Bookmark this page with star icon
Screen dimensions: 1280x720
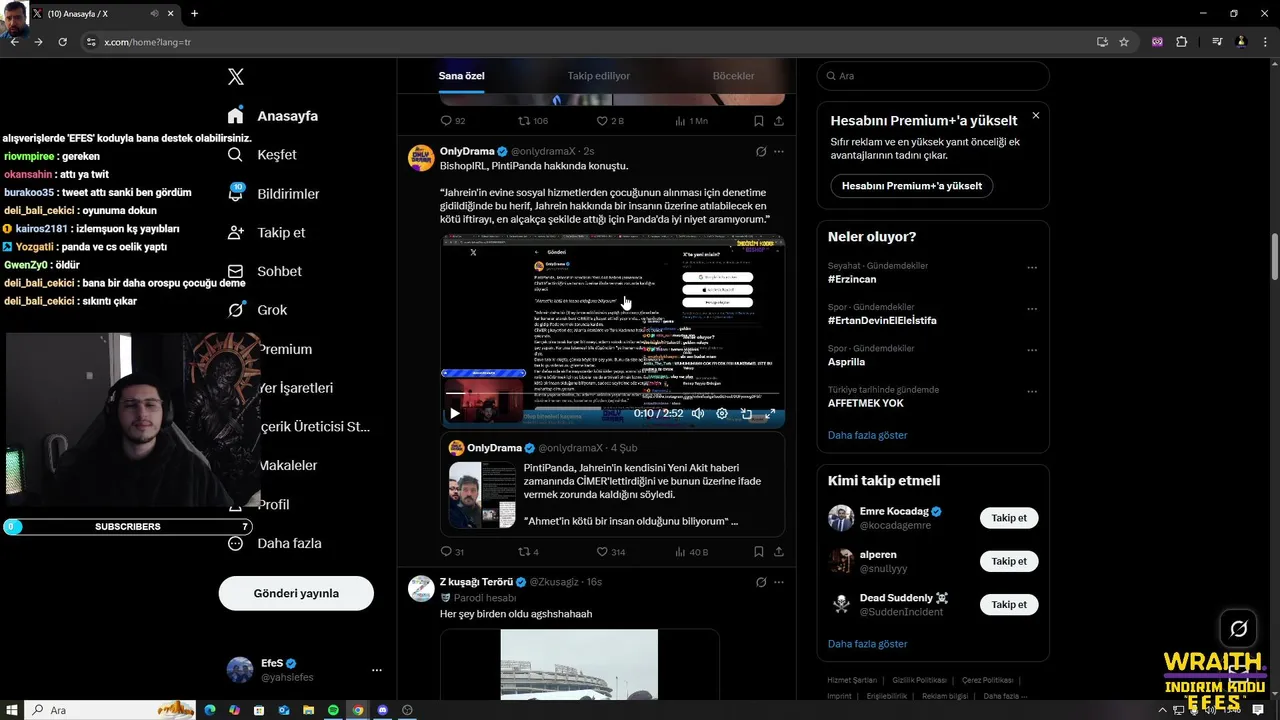[1124, 42]
